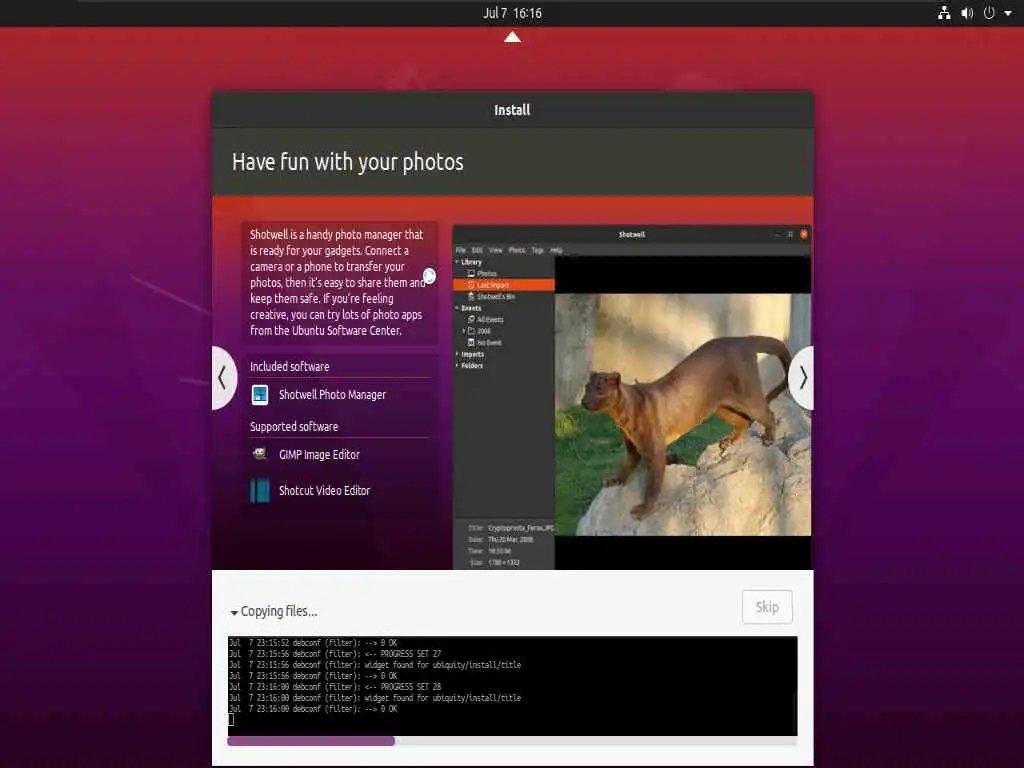1024x768 pixels.
Task: Click the installation progress bar
Action: pyautogui.click(x=512, y=741)
